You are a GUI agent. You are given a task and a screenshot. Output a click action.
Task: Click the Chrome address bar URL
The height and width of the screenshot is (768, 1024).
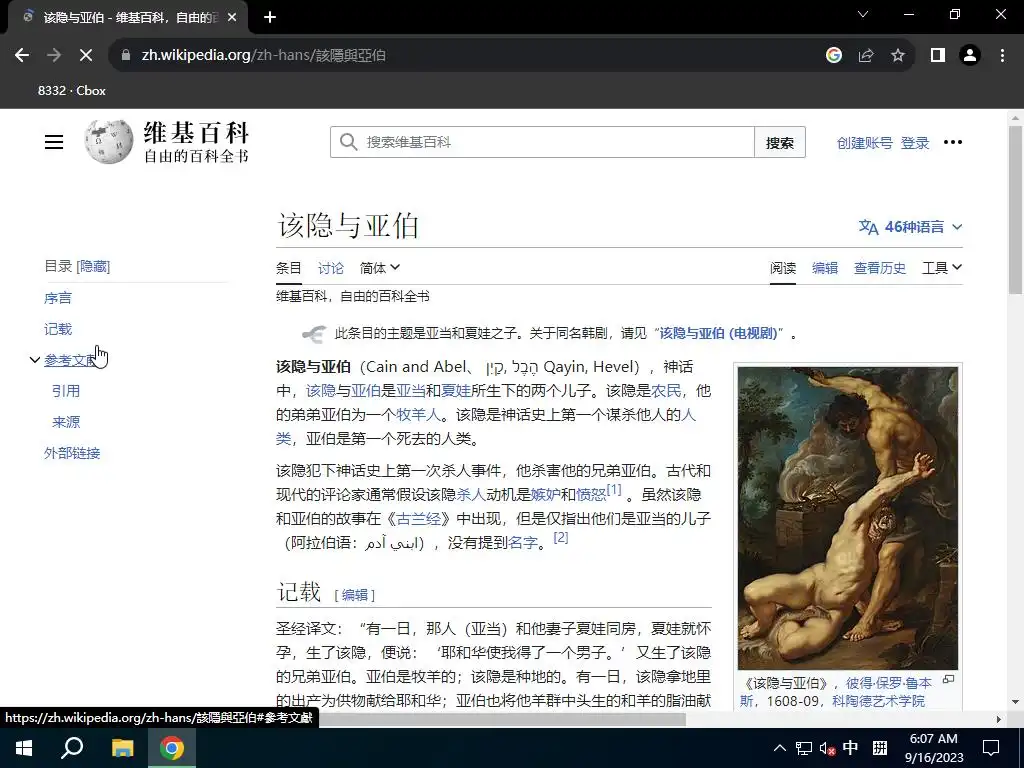coord(263,56)
